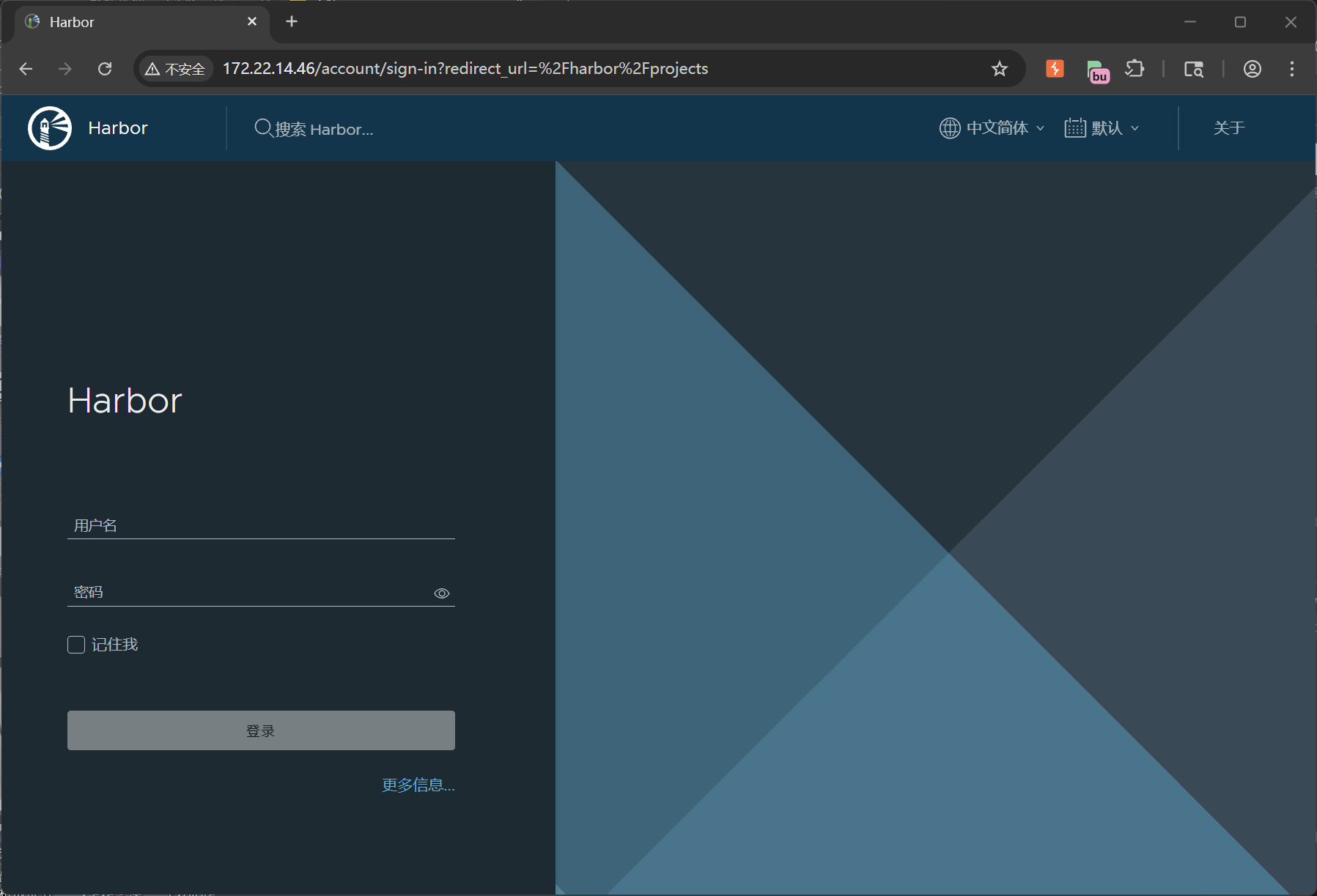
Task: Expand the '中文简体' language dropdown
Action: pos(992,128)
